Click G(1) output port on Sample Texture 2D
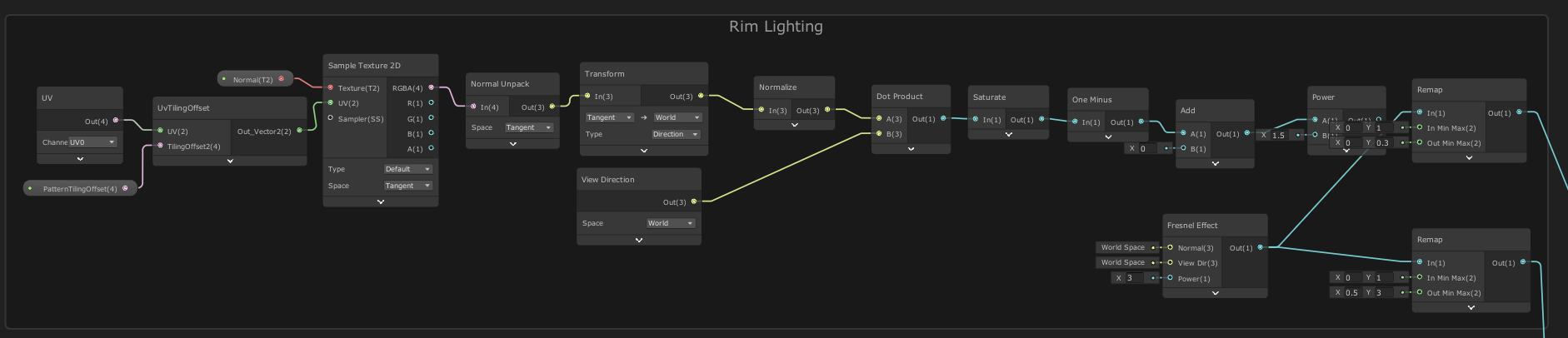The height and width of the screenshot is (338, 1568). pyautogui.click(x=431, y=118)
